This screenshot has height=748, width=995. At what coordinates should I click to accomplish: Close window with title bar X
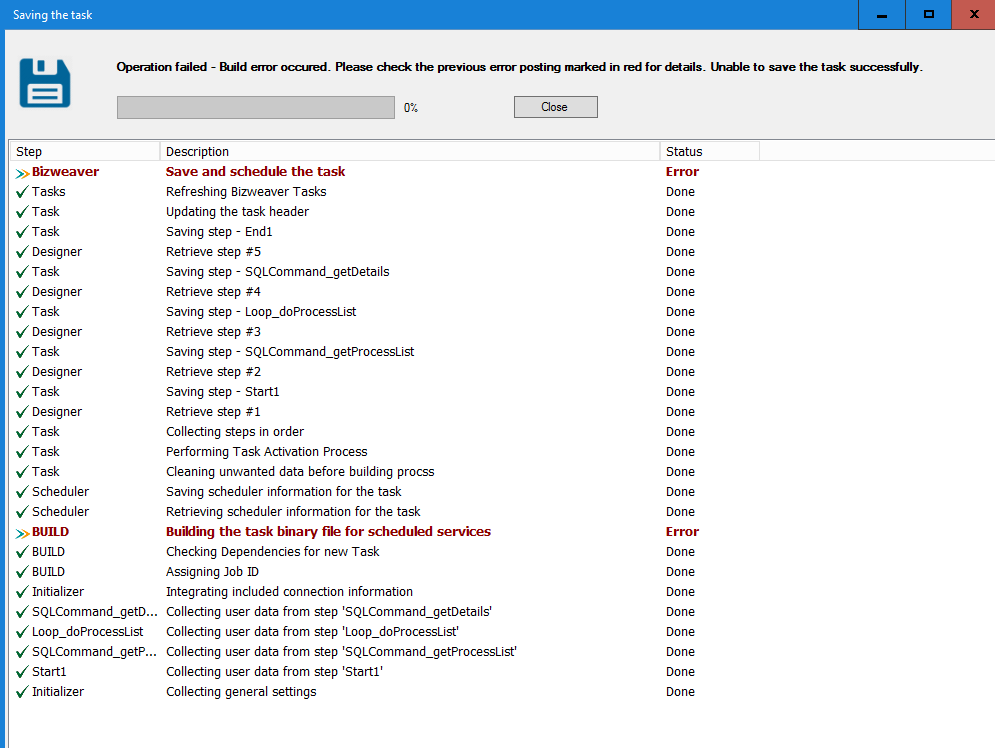pos(974,15)
